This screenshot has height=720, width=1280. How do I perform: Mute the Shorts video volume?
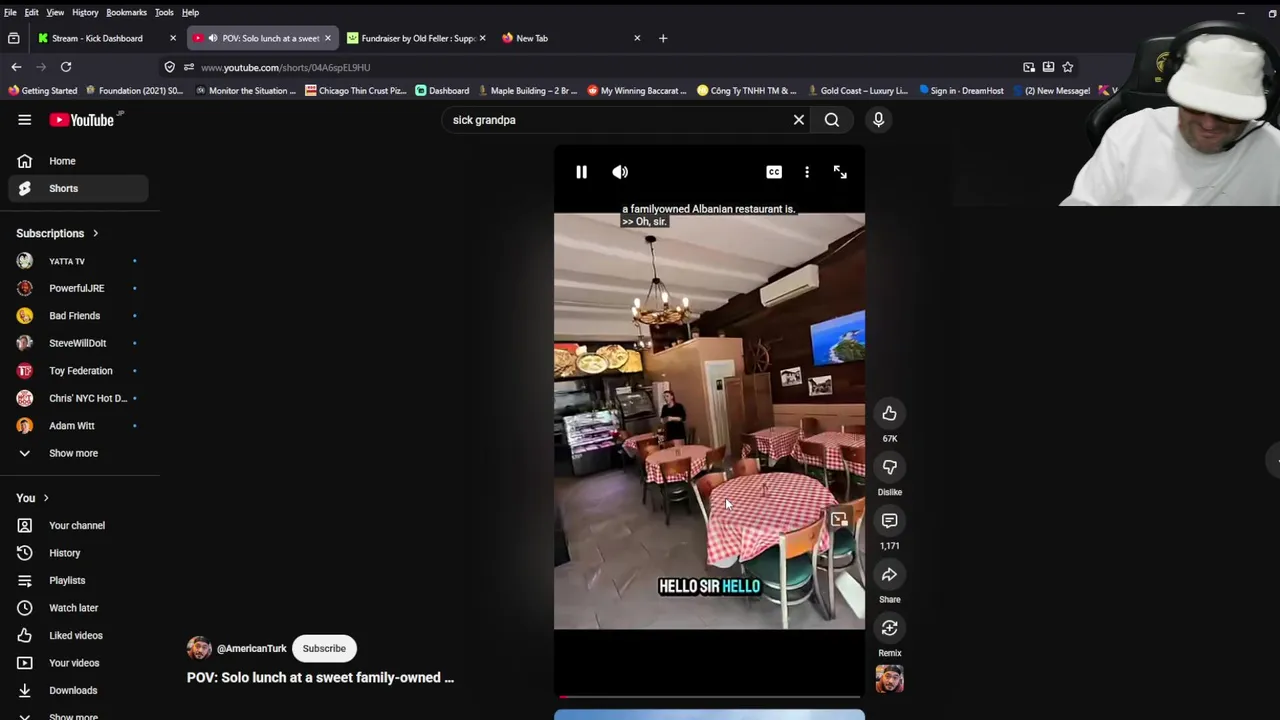coord(620,172)
